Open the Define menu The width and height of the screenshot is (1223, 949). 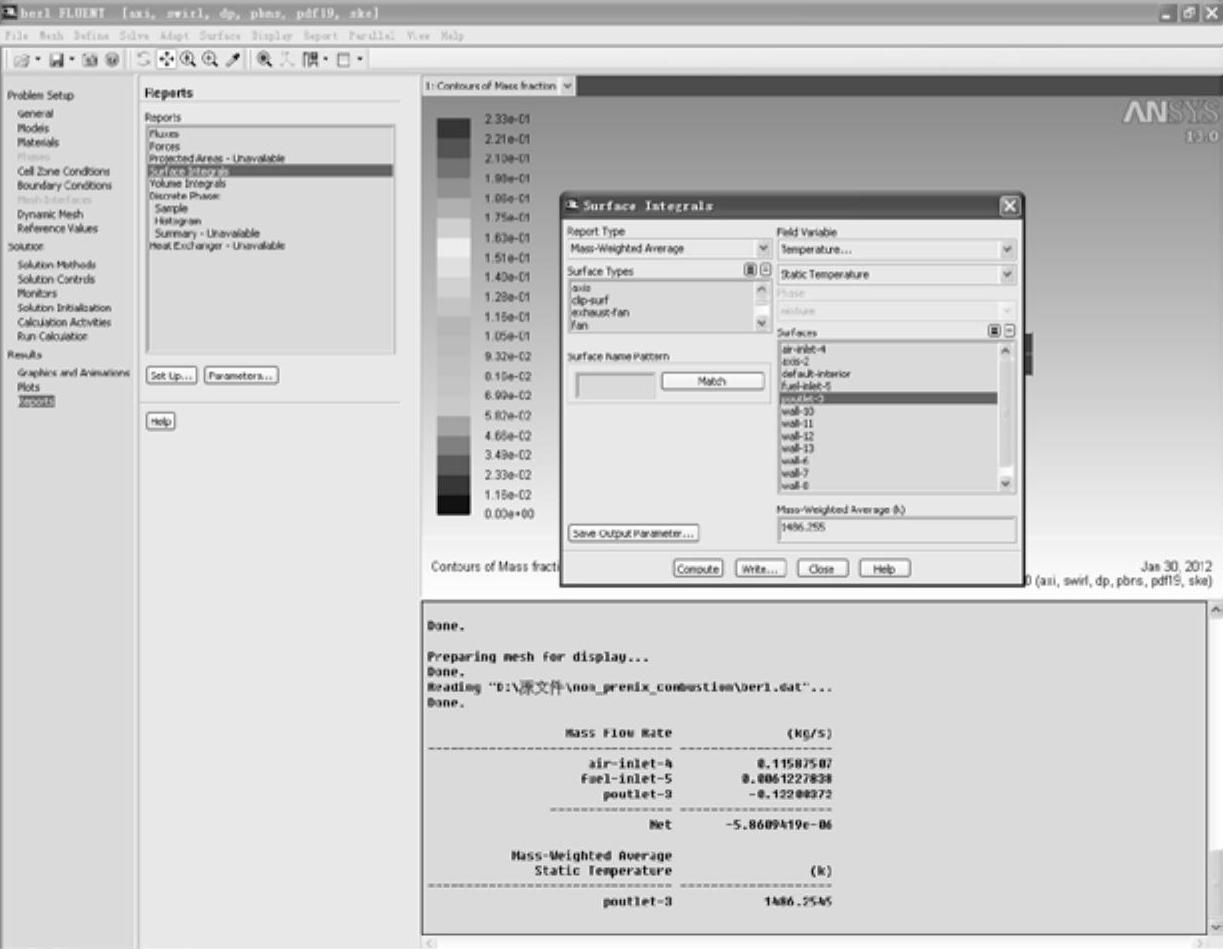click(x=91, y=35)
